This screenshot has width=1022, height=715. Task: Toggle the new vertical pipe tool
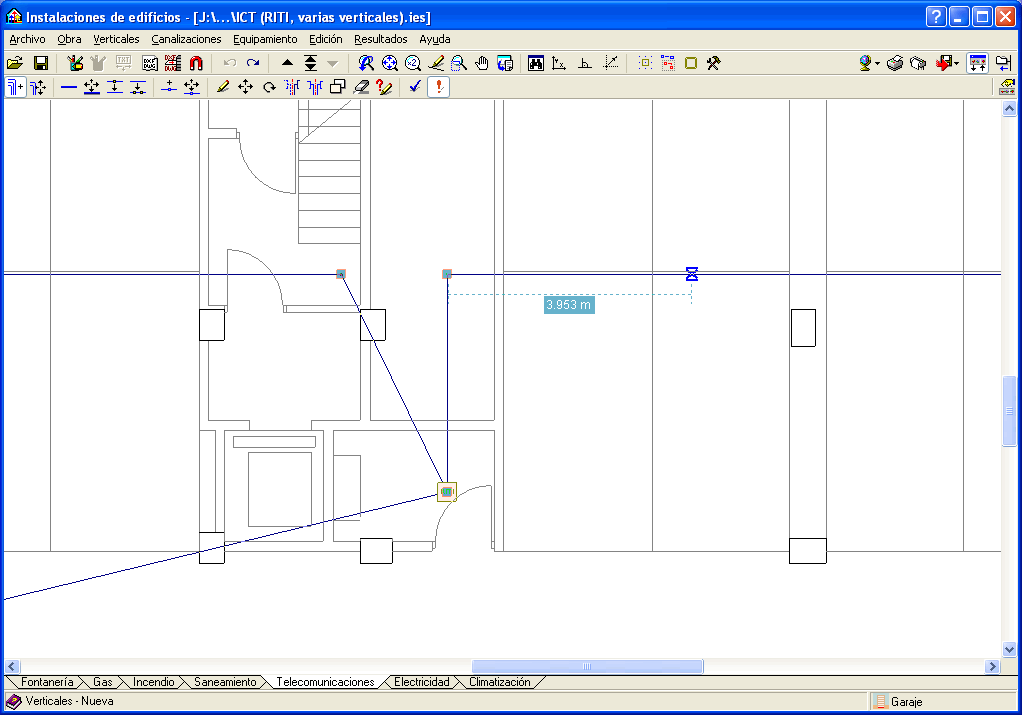(15, 87)
